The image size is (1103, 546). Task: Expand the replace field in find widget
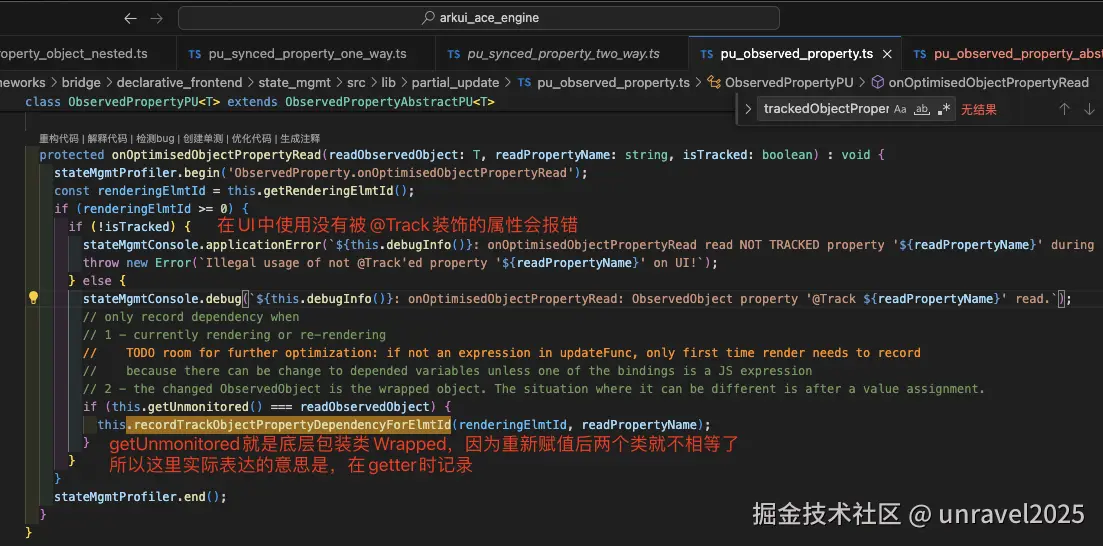(748, 109)
